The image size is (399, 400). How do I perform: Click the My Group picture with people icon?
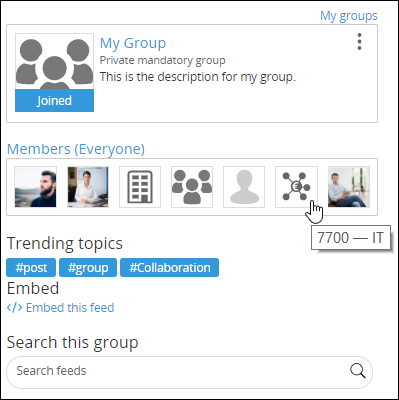(x=54, y=61)
